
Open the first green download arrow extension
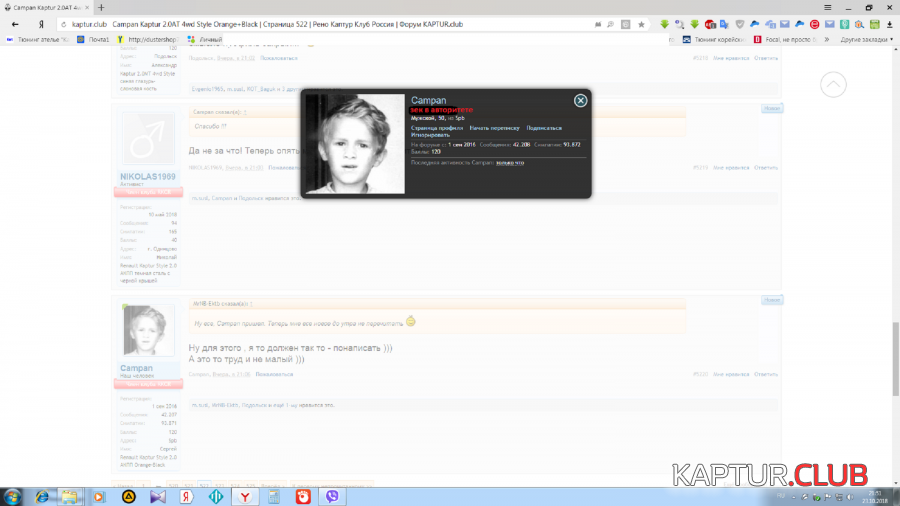coord(664,24)
